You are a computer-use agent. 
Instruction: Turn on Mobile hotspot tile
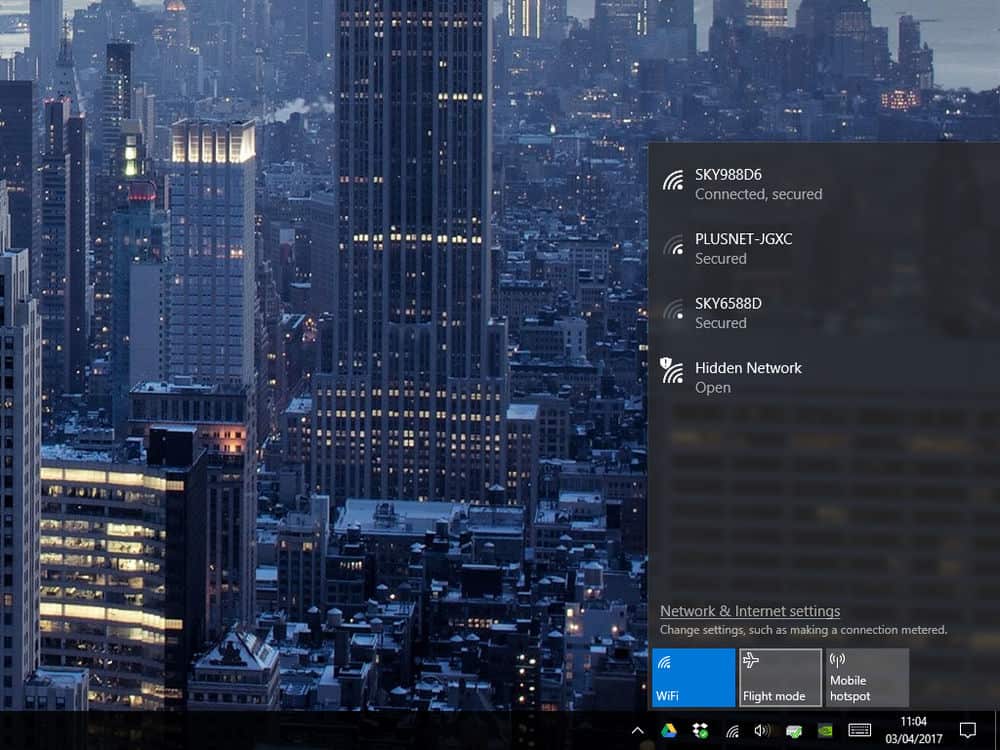[x=866, y=678]
